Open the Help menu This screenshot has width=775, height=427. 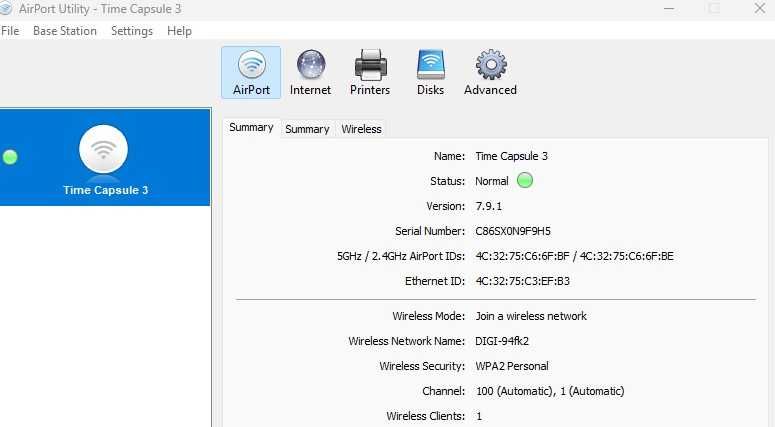click(179, 31)
